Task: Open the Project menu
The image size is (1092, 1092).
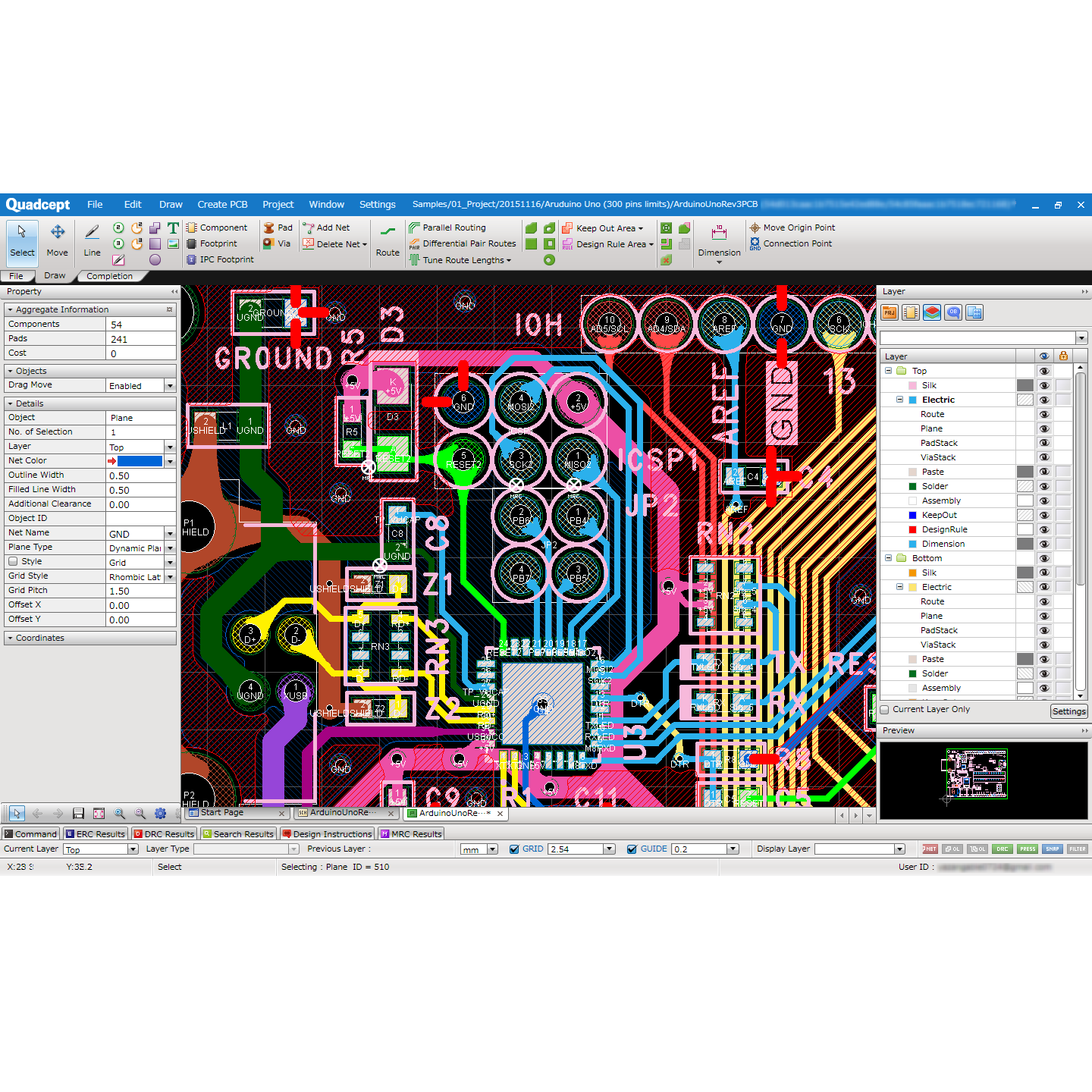Action: coord(278,205)
